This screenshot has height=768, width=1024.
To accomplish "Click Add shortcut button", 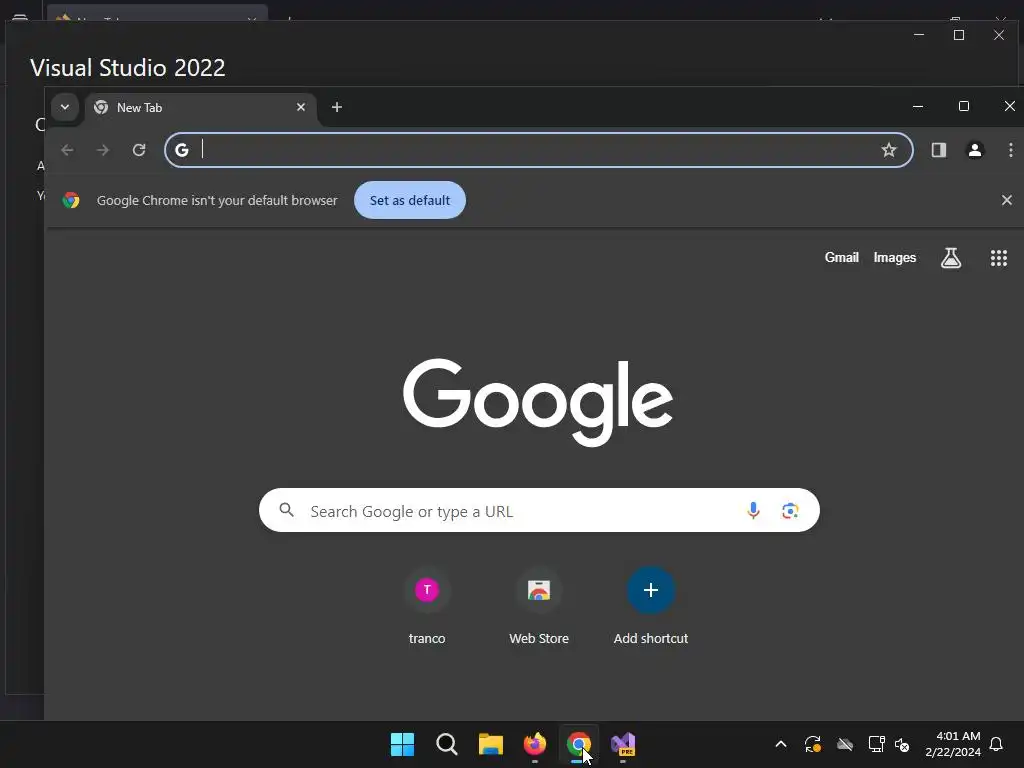I will point(650,606).
